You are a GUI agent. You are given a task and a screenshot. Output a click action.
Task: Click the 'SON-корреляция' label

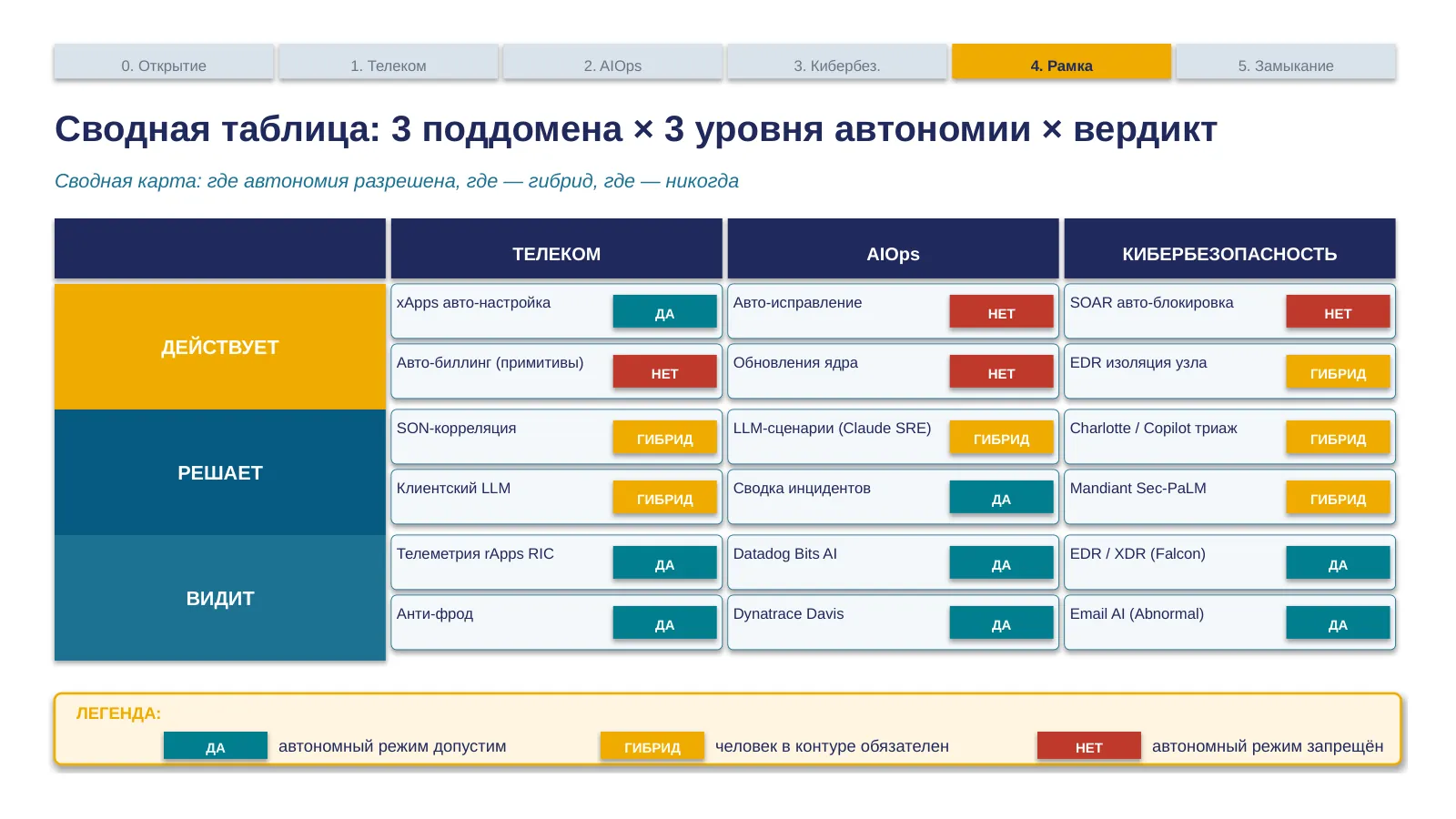click(456, 429)
